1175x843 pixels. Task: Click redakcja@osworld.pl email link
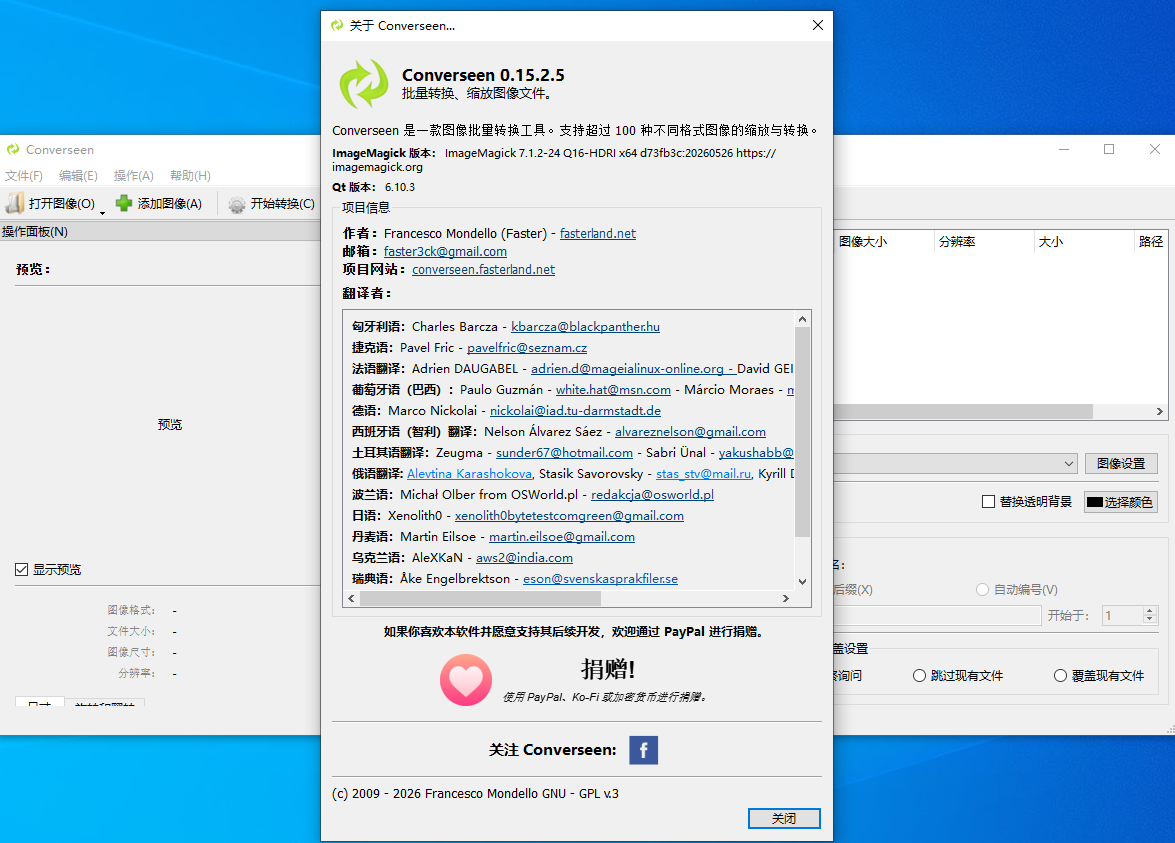pos(652,495)
